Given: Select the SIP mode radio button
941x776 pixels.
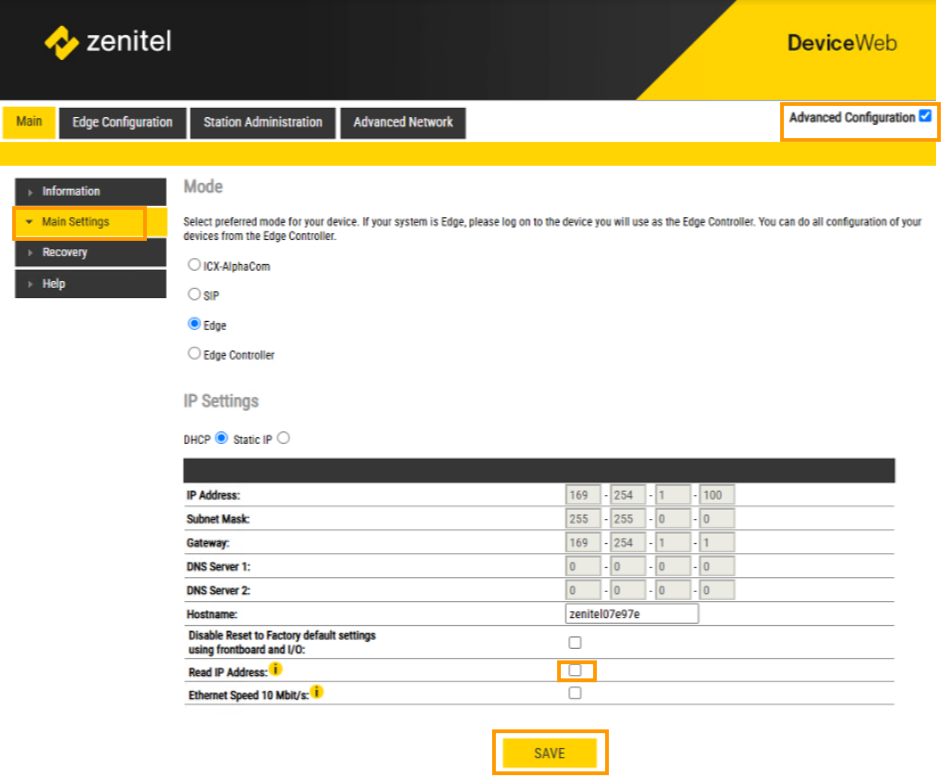Looking at the screenshot, I should click(x=194, y=294).
